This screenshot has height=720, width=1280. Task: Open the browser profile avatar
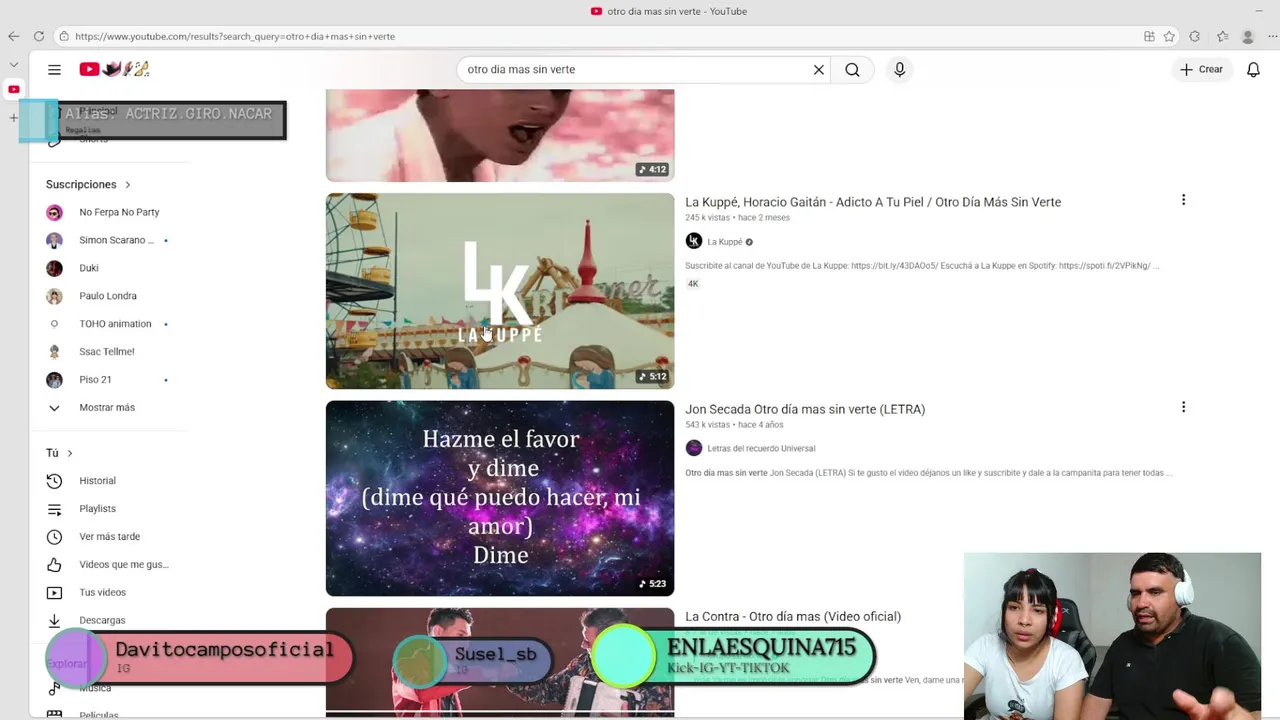[1247, 36]
